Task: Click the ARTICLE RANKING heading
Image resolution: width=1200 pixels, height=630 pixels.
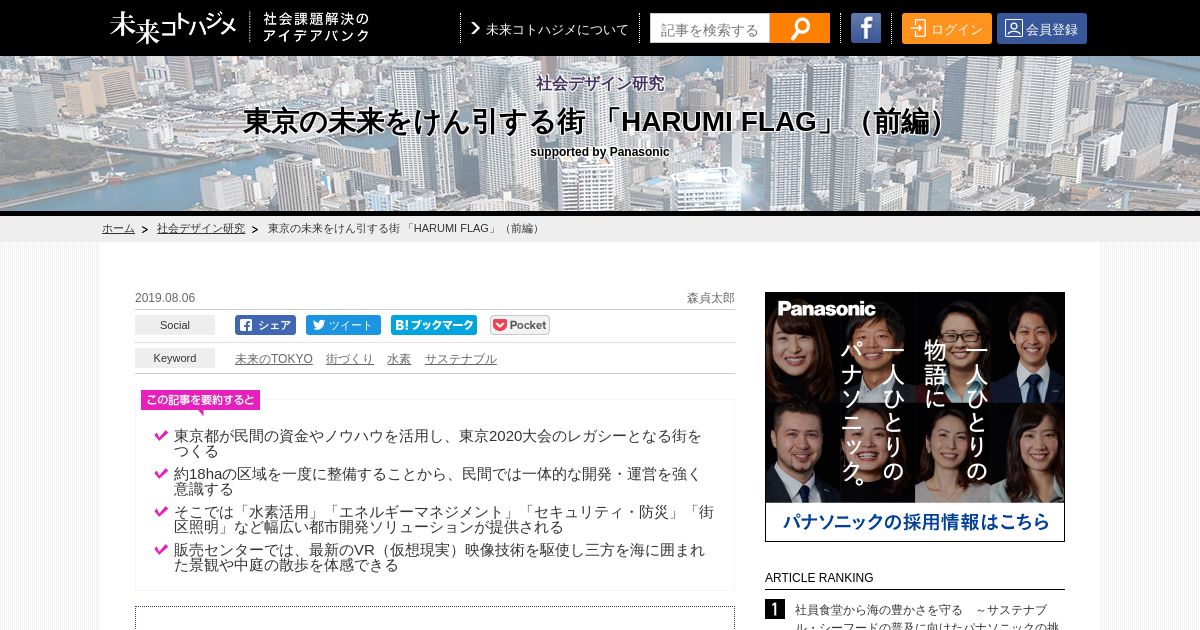Action: (x=819, y=578)
